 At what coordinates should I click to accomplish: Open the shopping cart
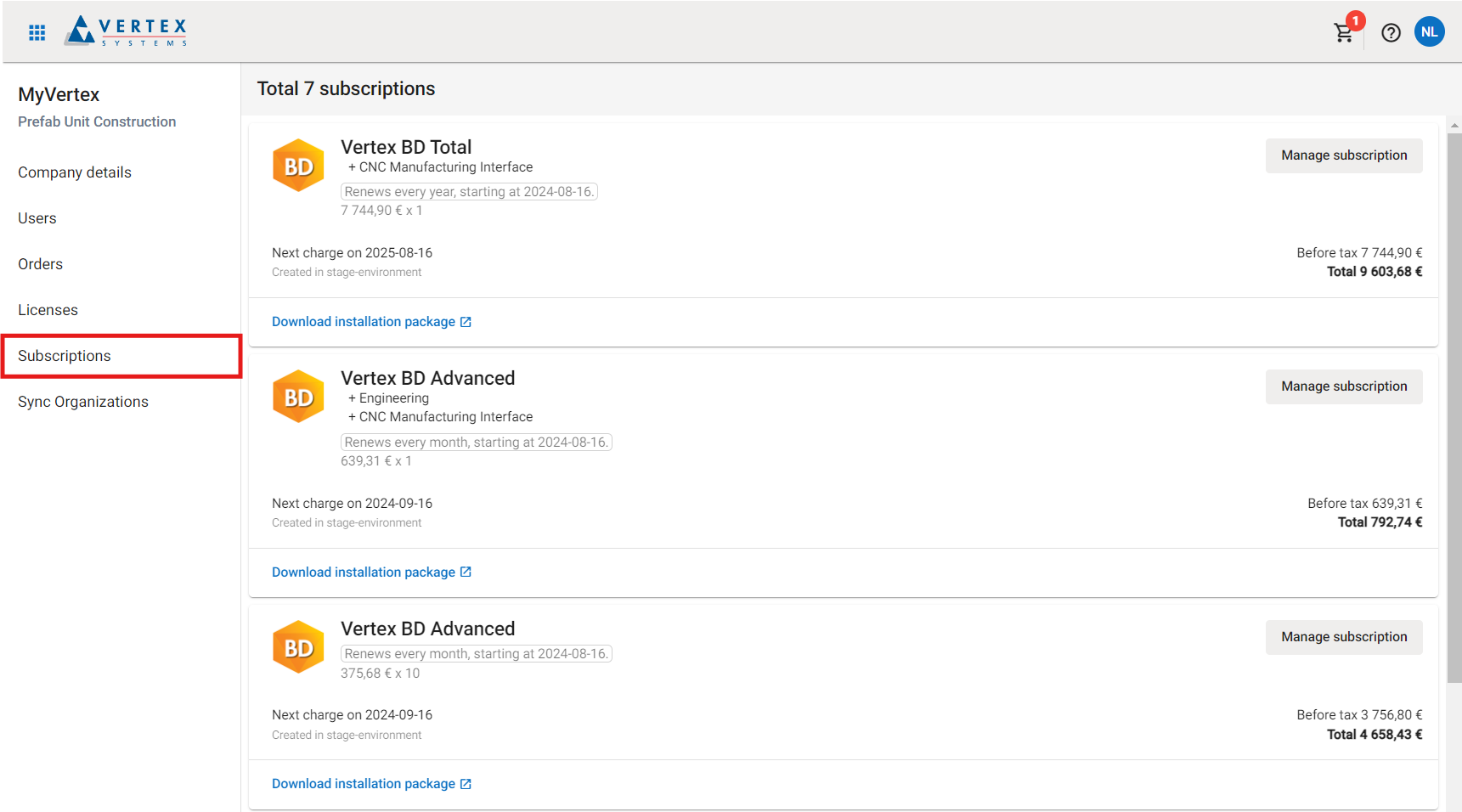tap(1344, 32)
